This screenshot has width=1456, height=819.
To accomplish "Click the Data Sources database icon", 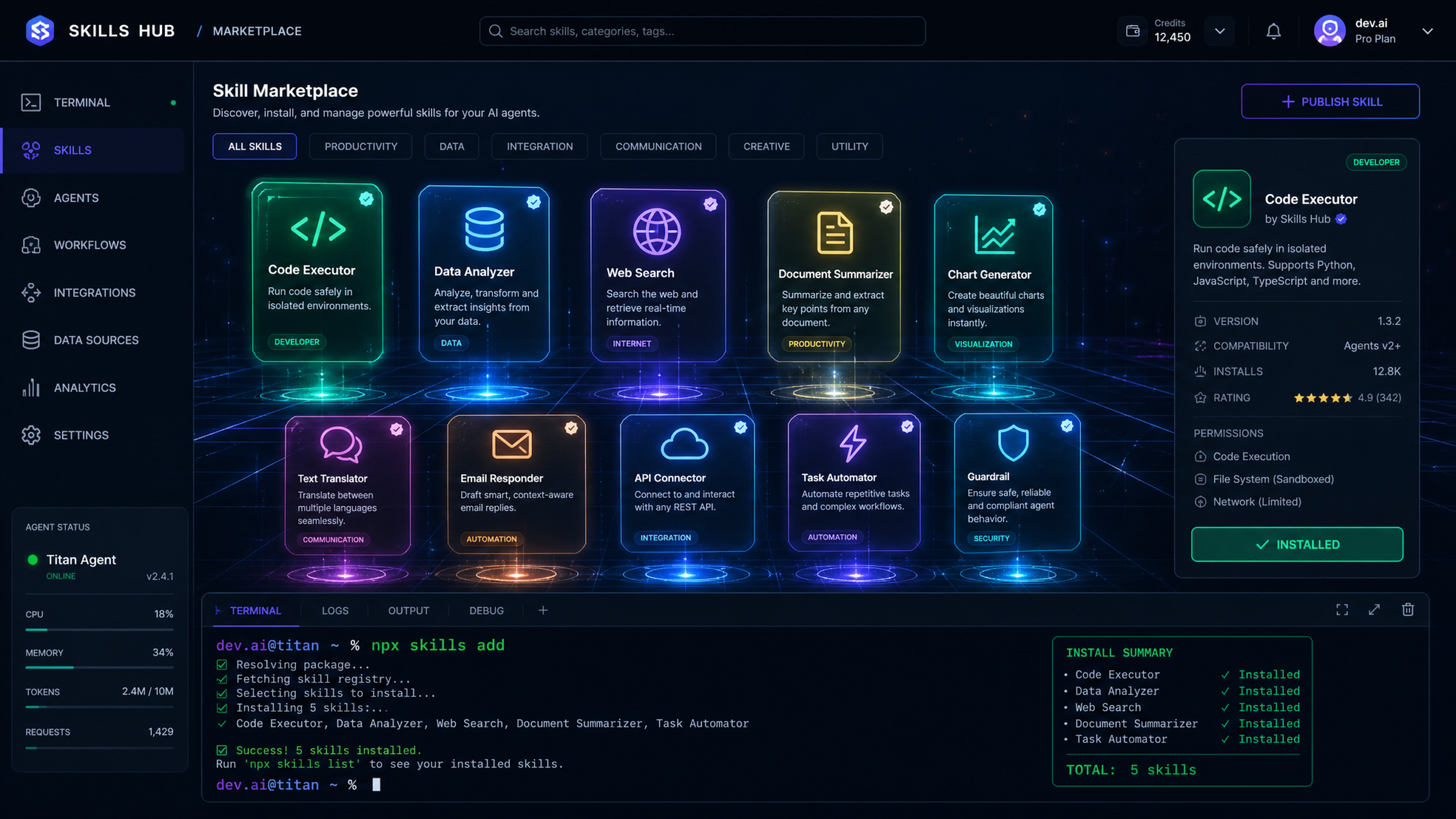I will [x=31, y=340].
